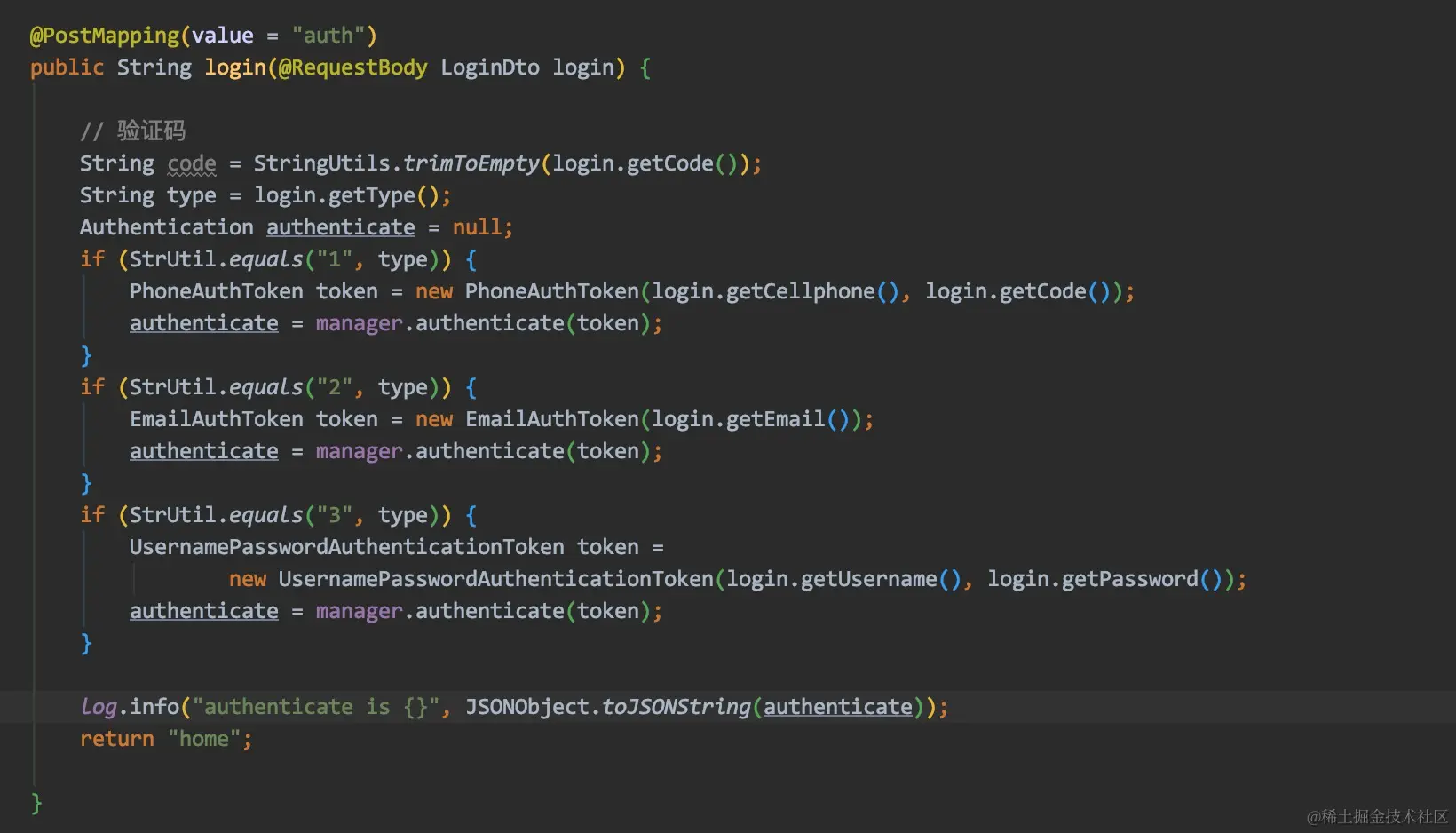Select the getEmail method call

click(776, 419)
